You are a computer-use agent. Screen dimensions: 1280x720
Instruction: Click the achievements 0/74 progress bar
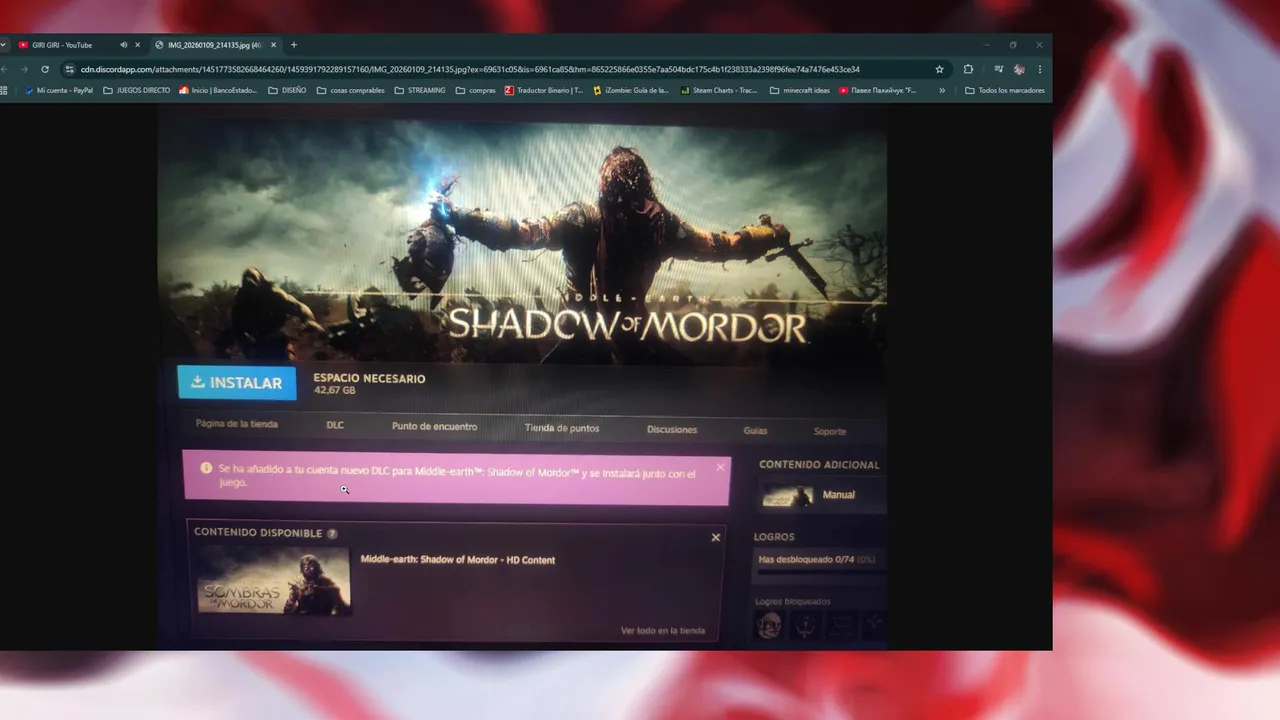tap(820, 573)
